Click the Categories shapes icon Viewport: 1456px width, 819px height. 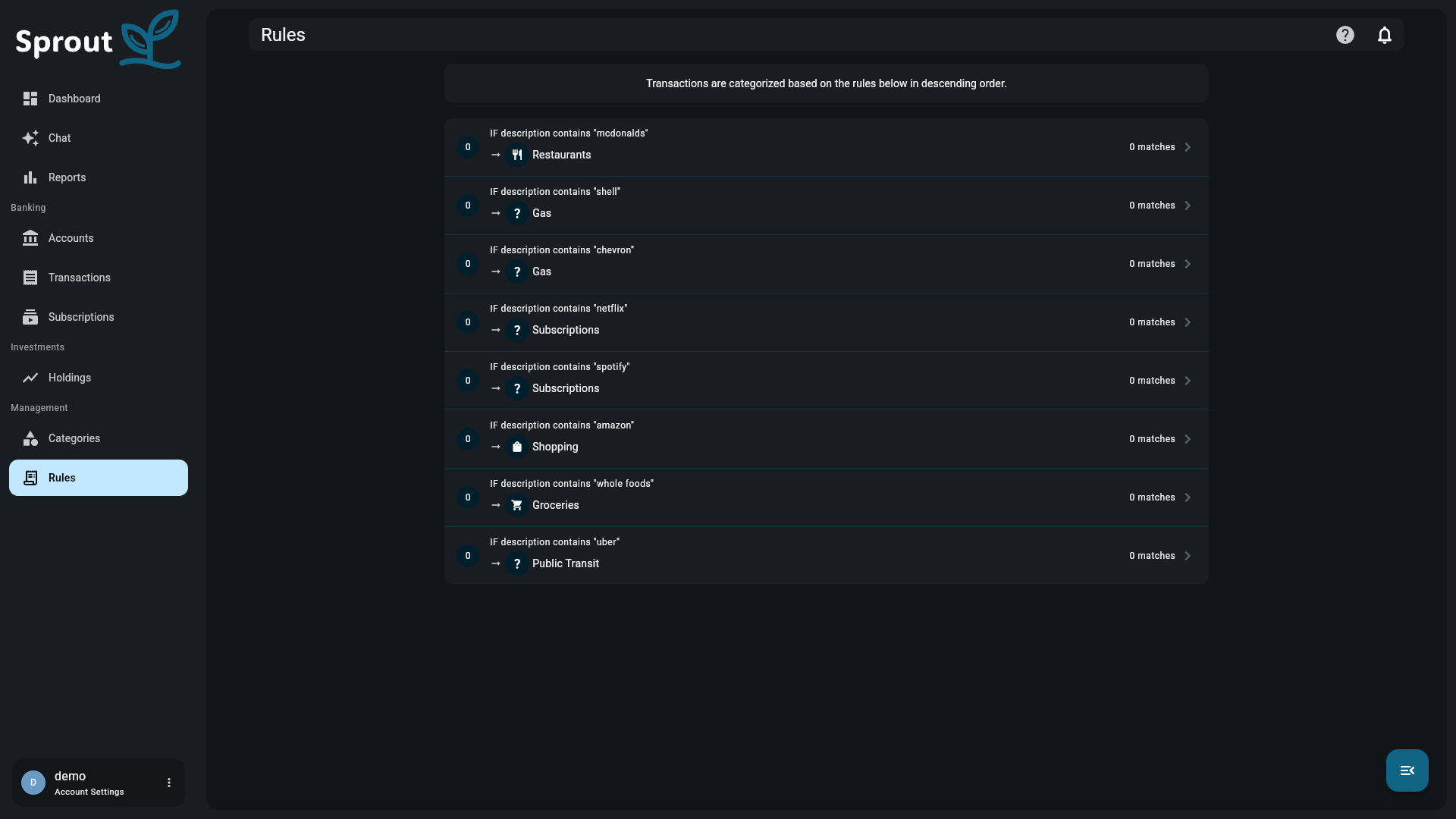point(30,438)
